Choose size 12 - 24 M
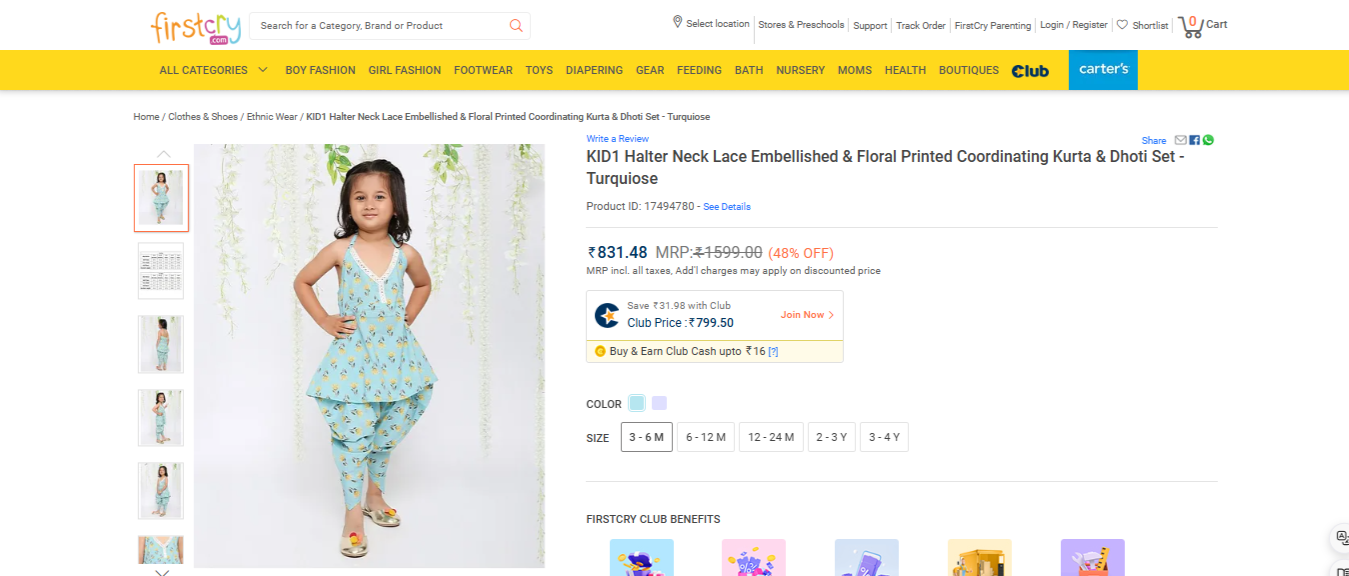The width and height of the screenshot is (1349, 576). [x=770, y=437]
